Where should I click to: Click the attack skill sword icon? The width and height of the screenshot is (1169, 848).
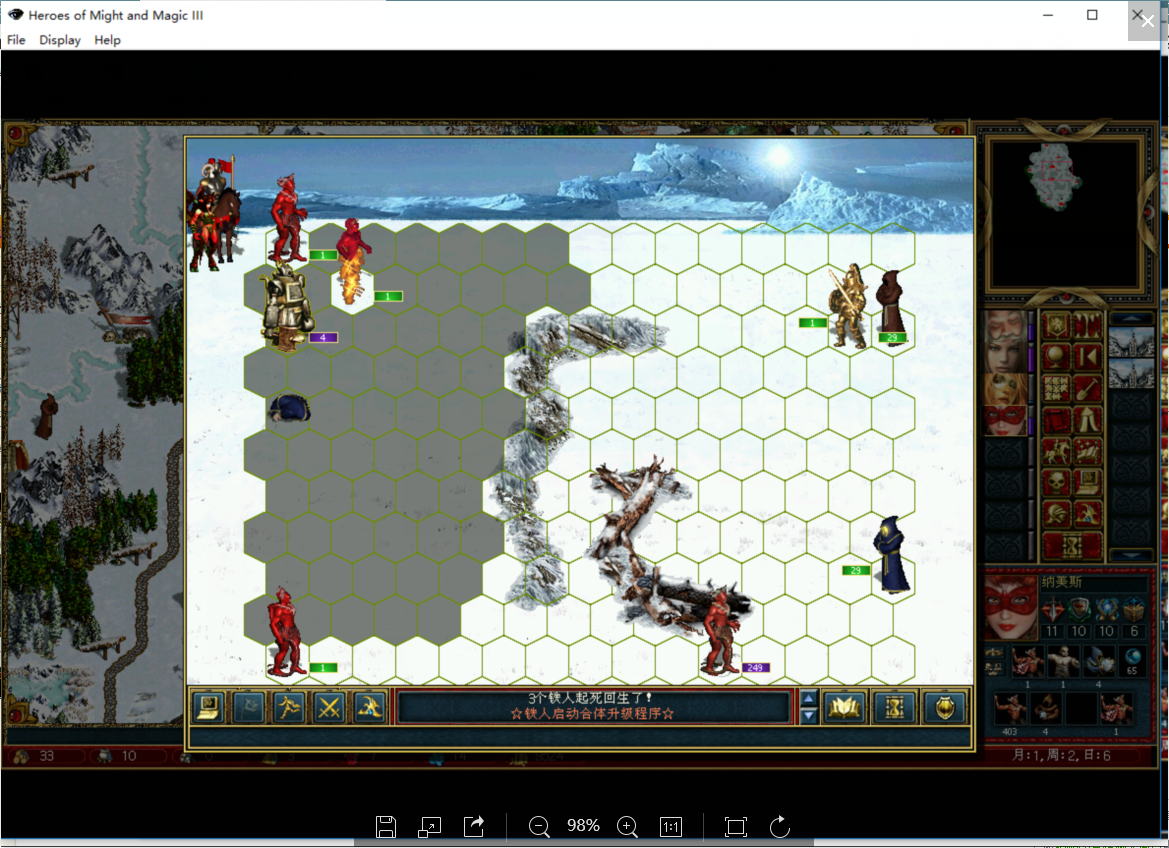[x=1052, y=610]
